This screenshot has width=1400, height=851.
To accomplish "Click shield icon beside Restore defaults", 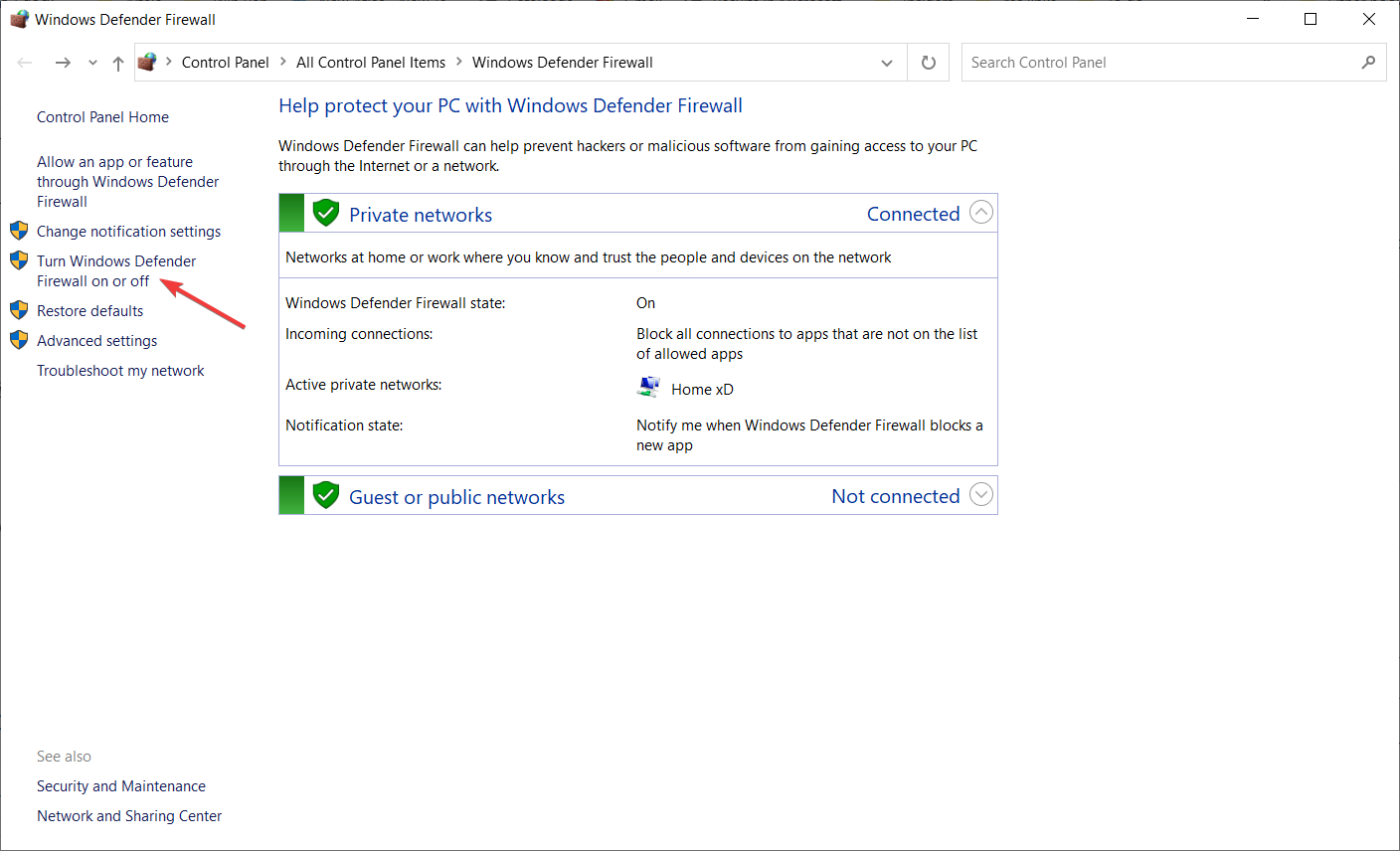I will [x=19, y=310].
